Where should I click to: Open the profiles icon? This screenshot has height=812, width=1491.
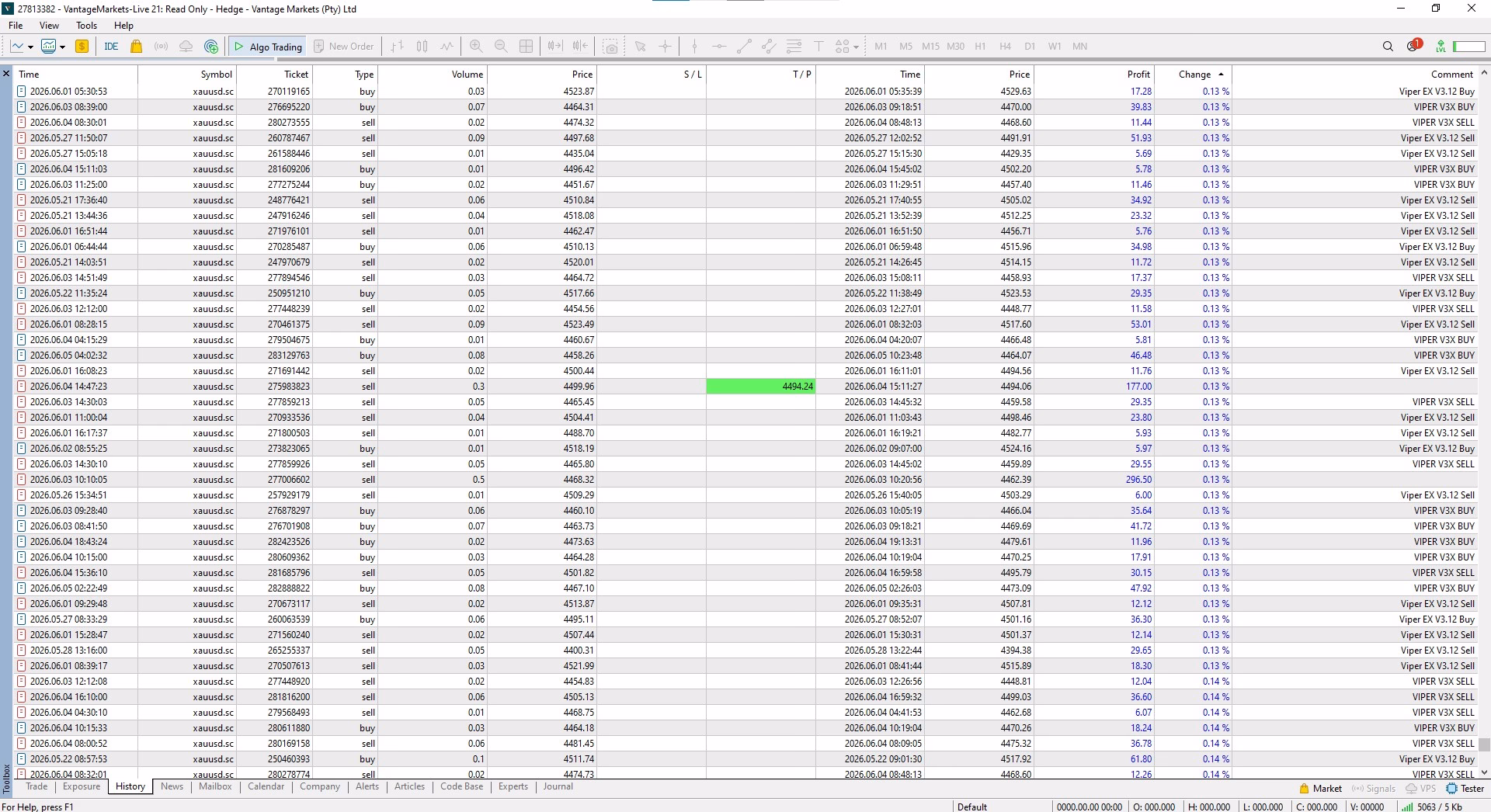[x=48, y=47]
